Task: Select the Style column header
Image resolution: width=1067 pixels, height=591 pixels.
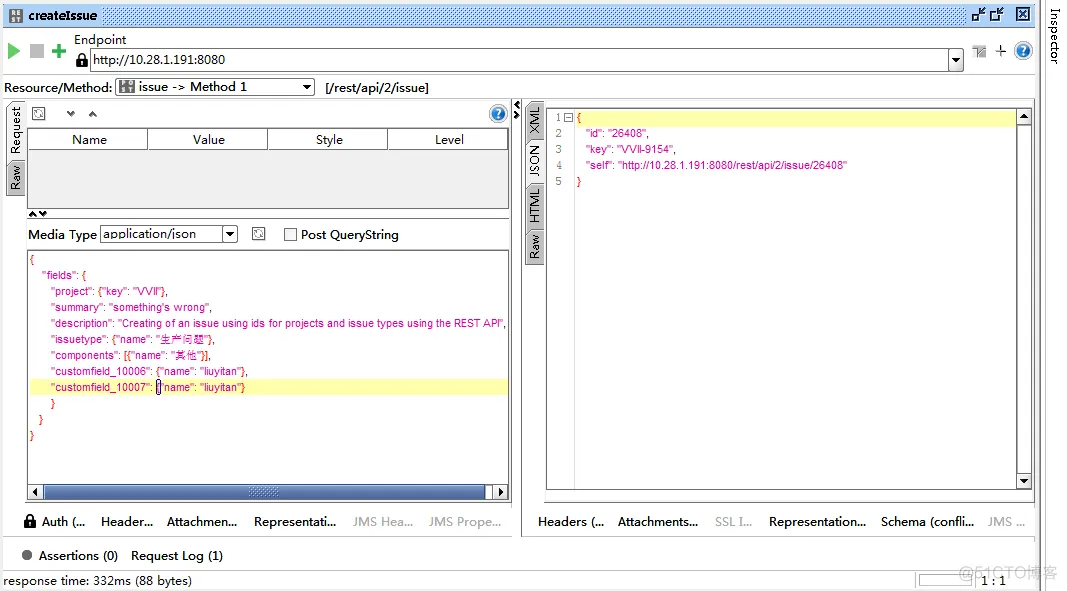Action: tap(329, 140)
